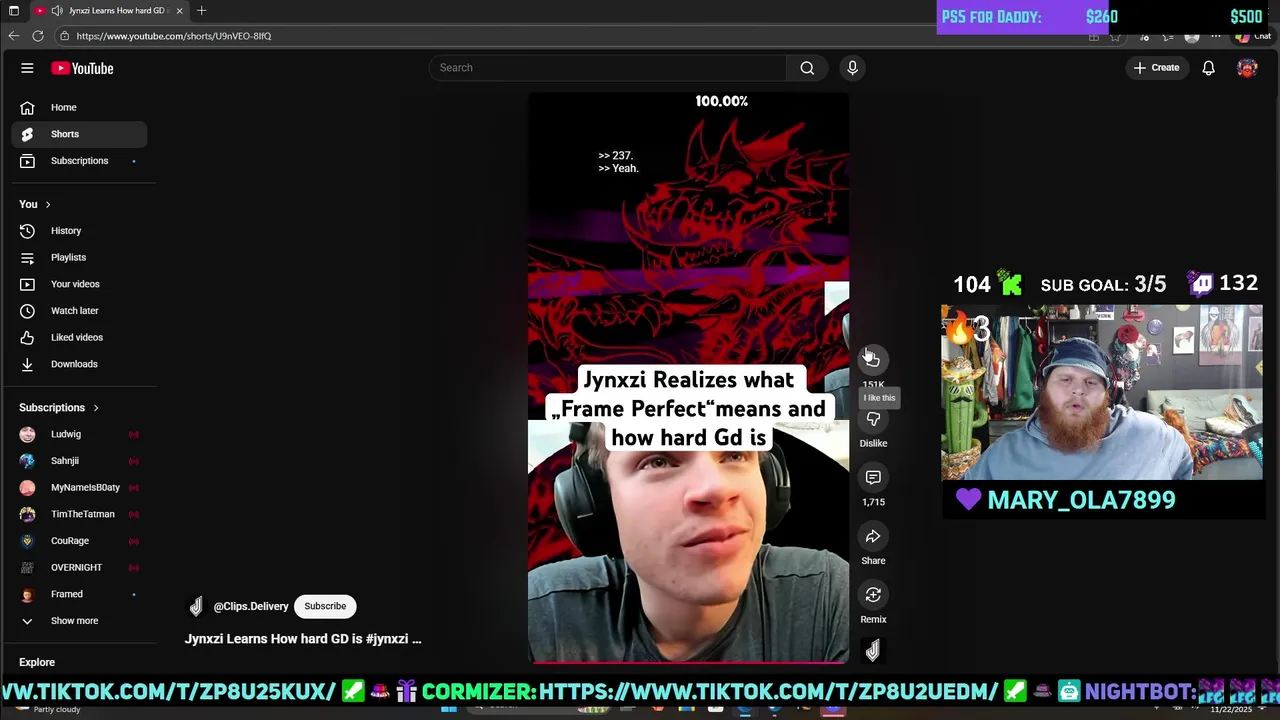Refresh the browser page

[x=38, y=36]
